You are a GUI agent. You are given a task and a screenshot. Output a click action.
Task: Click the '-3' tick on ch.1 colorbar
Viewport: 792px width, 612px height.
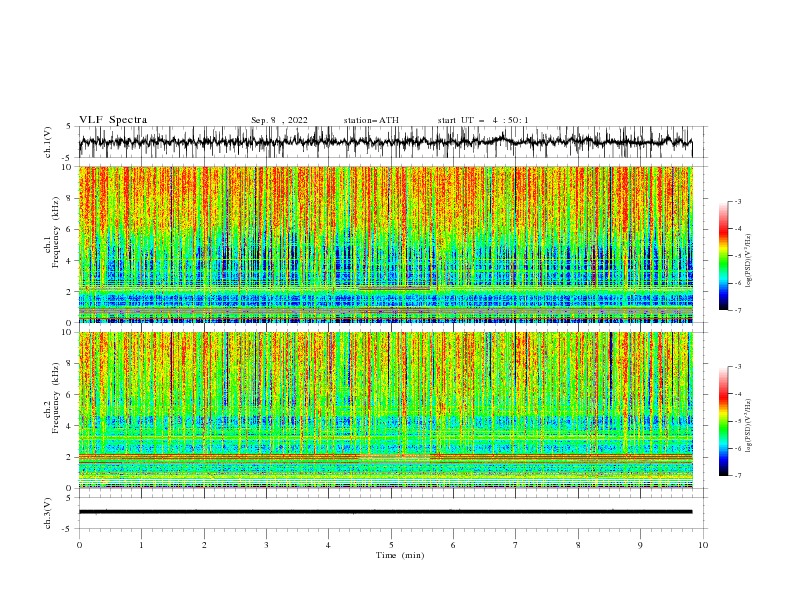[738, 201]
